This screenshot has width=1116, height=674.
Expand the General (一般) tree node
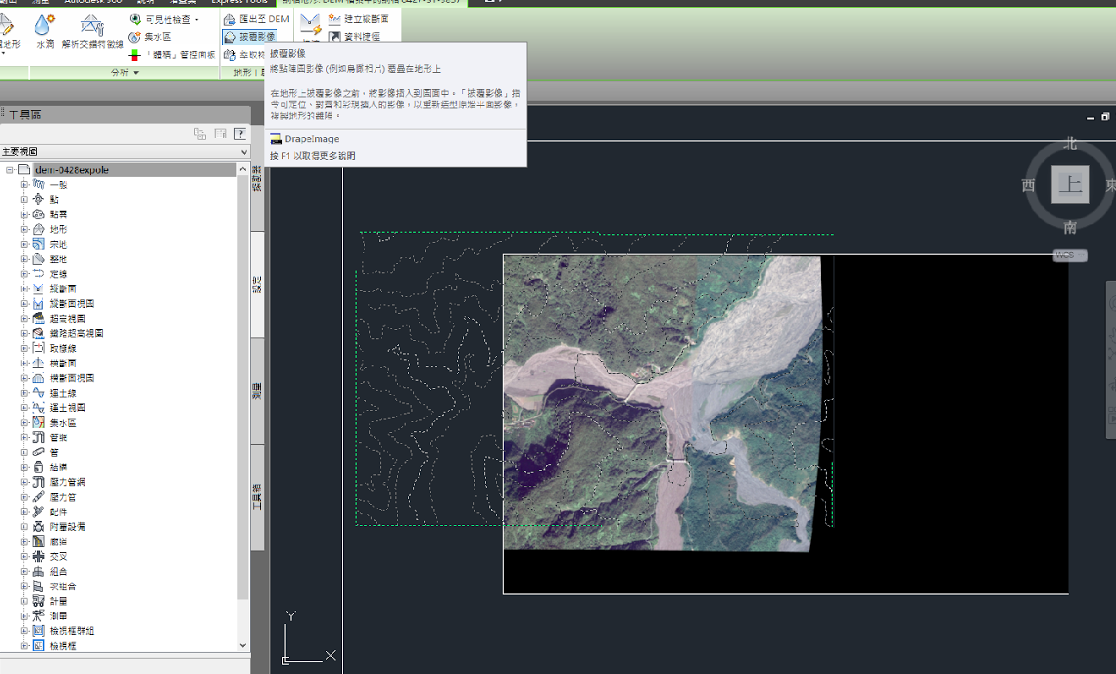[x=24, y=184]
